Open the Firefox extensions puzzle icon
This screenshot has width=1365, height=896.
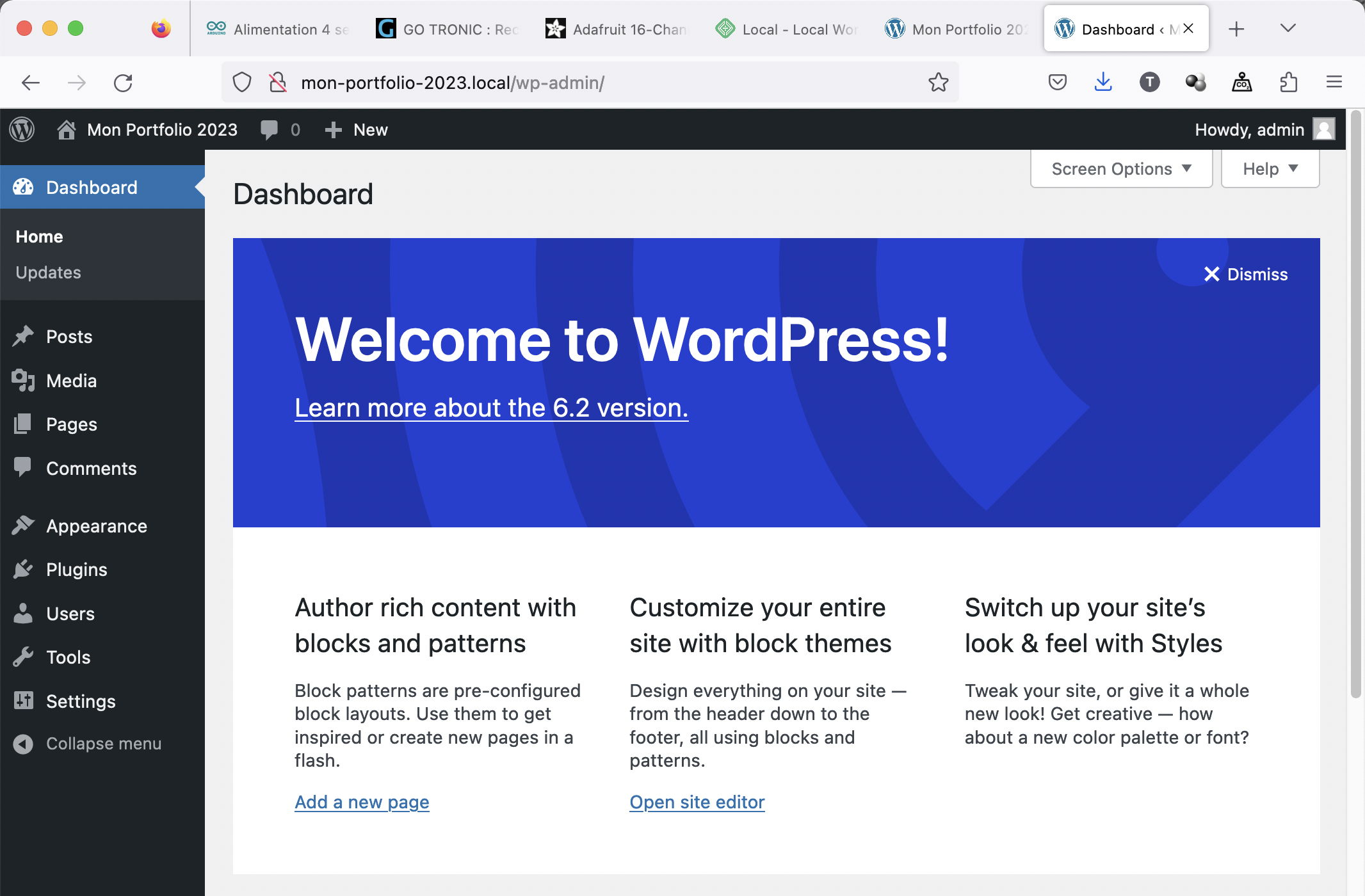coord(1288,83)
